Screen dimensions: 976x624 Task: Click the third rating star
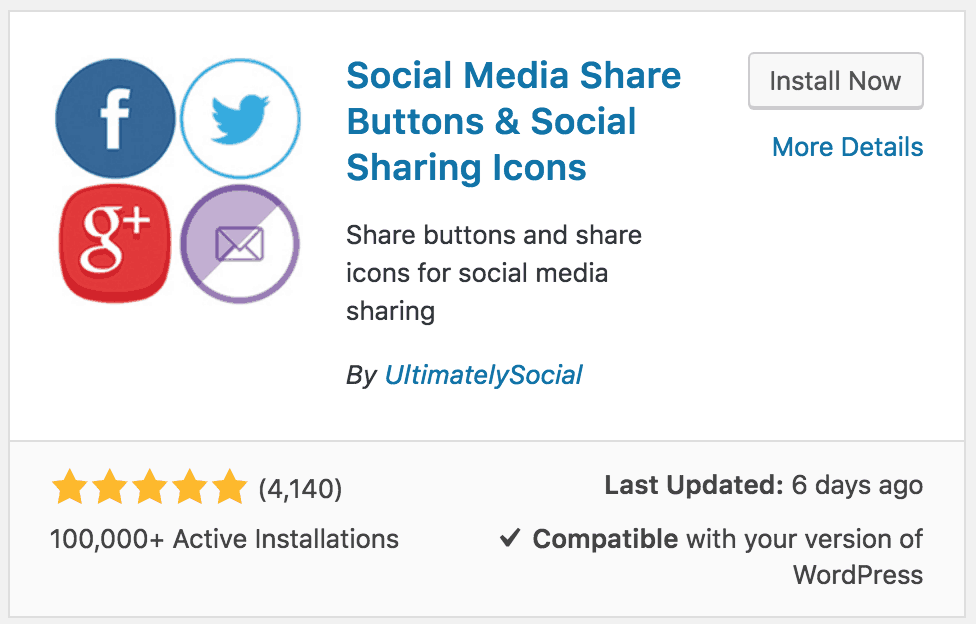pos(150,486)
